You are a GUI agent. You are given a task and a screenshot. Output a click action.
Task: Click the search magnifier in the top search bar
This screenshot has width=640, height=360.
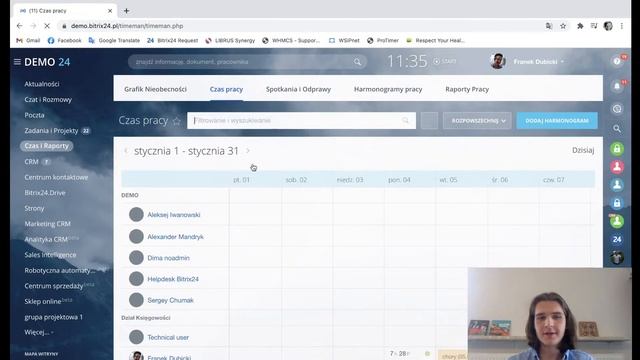coord(357,62)
